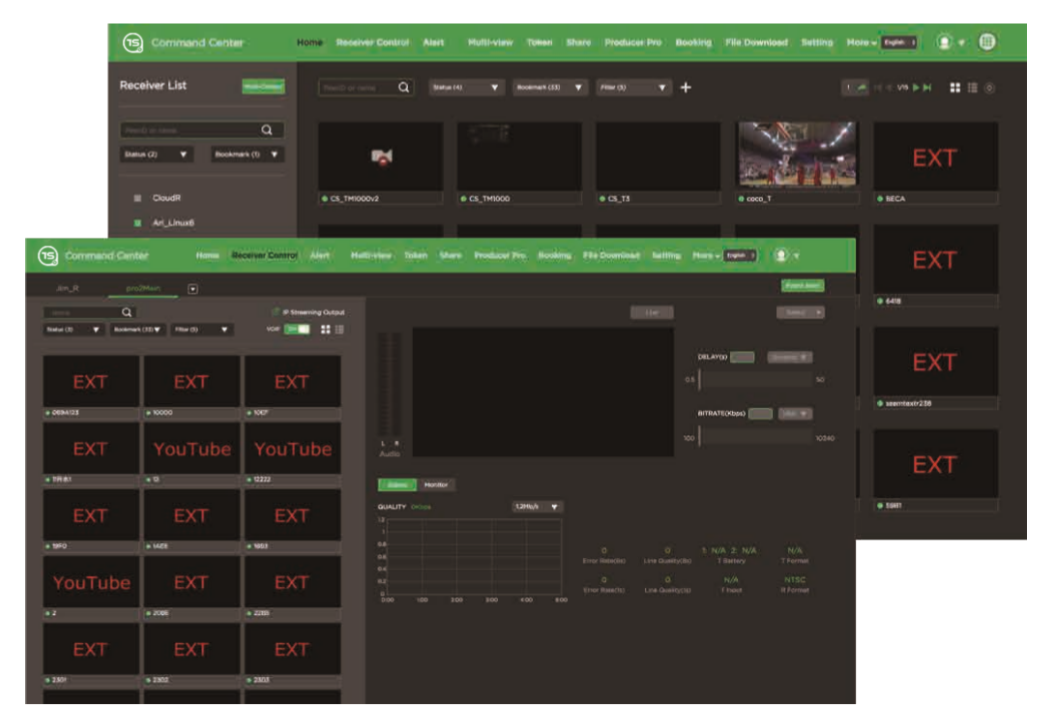Check the CloudR receiver checkbox
This screenshot has height=723, width=1043.
click(x=138, y=198)
